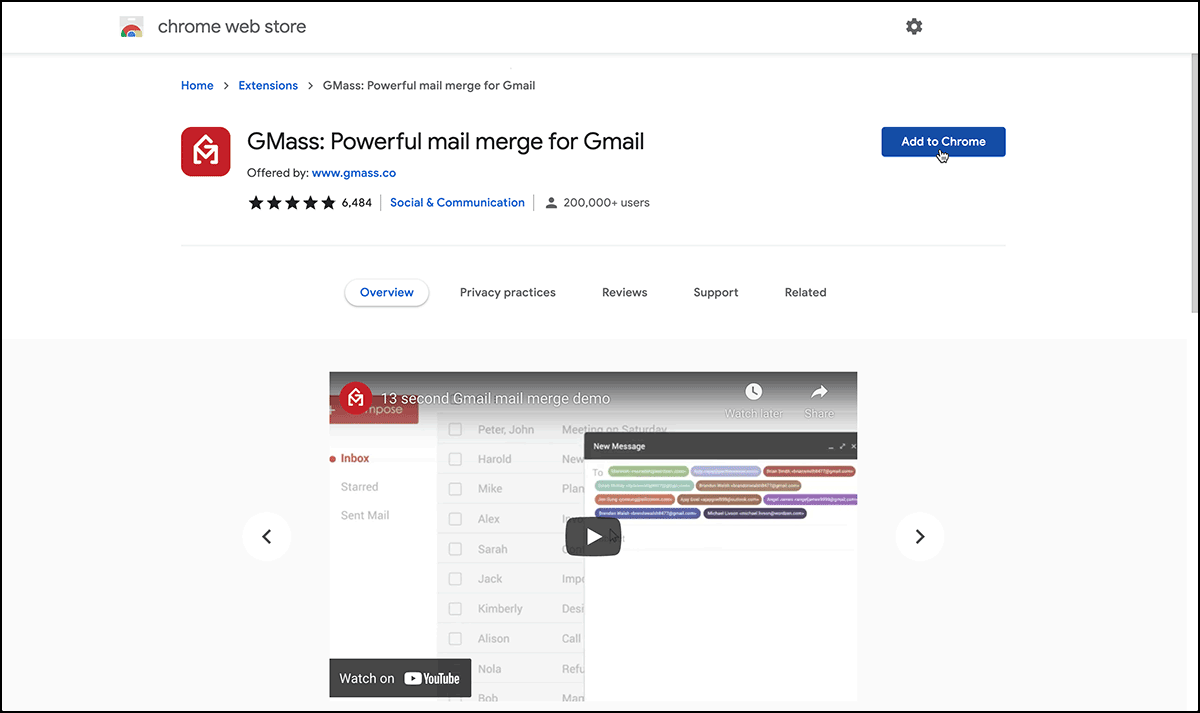Click the Share arrow icon on the video
The image size is (1200, 713).
pyautogui.click(x=819, y=391)
